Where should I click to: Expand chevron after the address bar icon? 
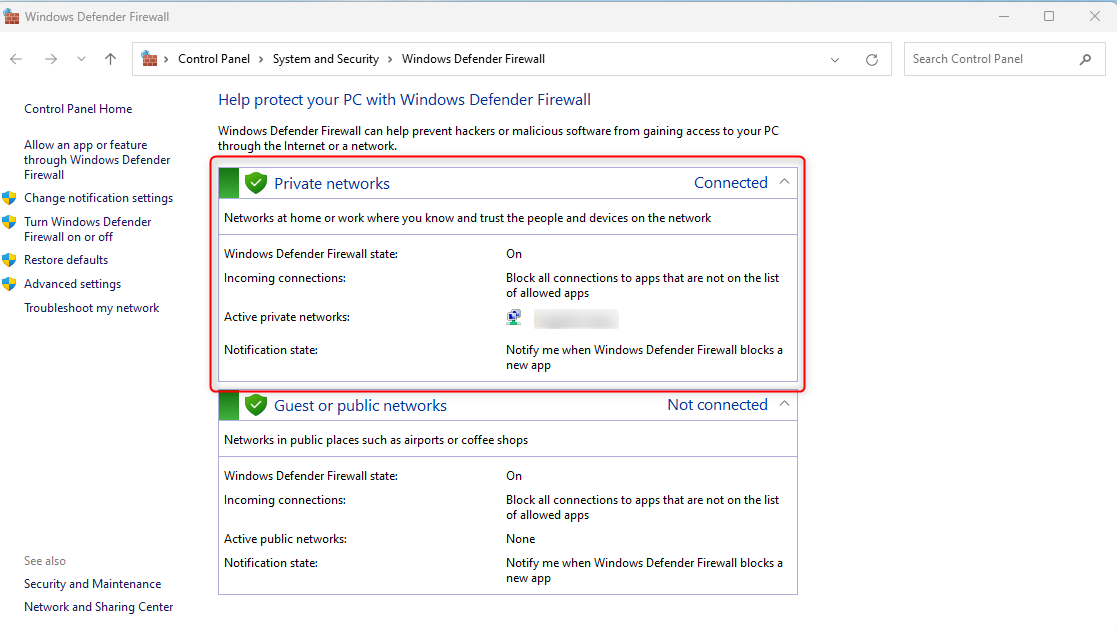[x=166, y=59]
